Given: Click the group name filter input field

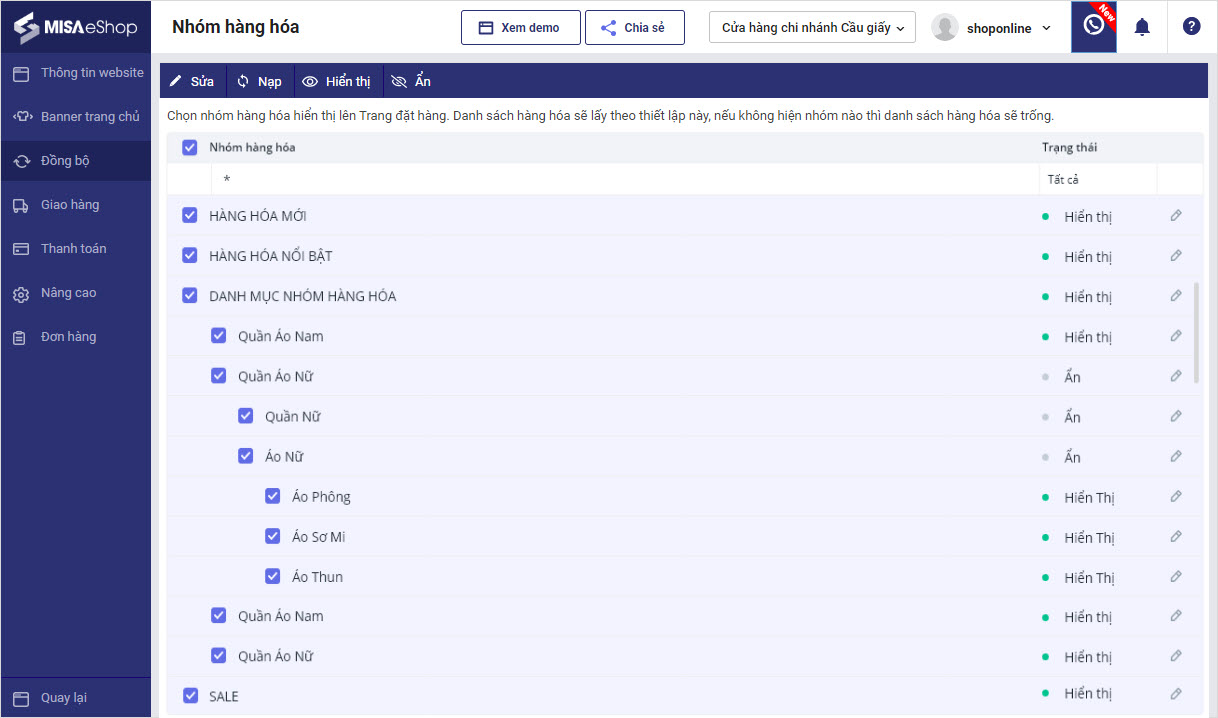Looking at the screenshot, I should click(624, 180).
